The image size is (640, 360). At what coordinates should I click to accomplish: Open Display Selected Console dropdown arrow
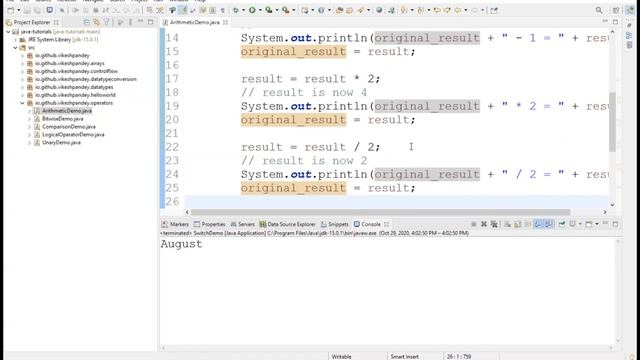coord(580,224)
